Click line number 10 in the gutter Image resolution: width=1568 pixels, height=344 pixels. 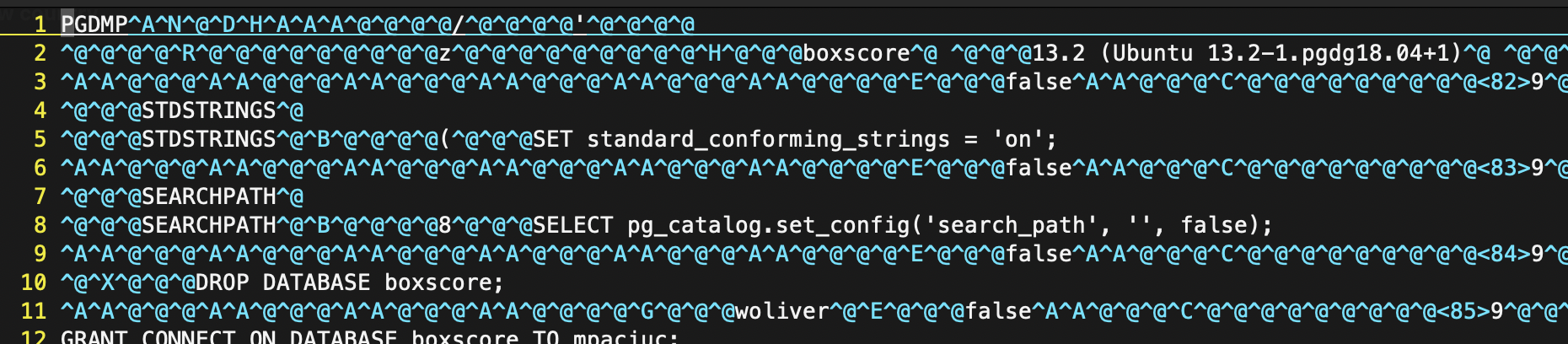pyautogui.click(x=34, y=282)
